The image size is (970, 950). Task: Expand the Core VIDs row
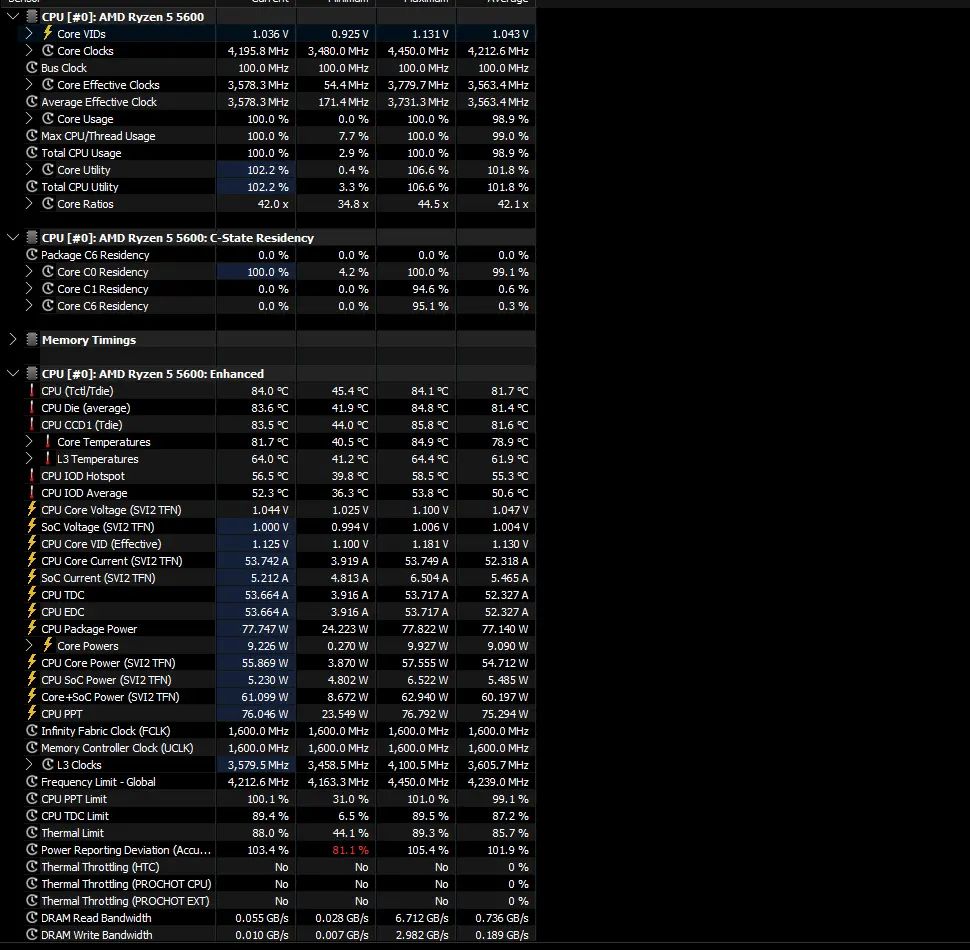coord(28,33)
